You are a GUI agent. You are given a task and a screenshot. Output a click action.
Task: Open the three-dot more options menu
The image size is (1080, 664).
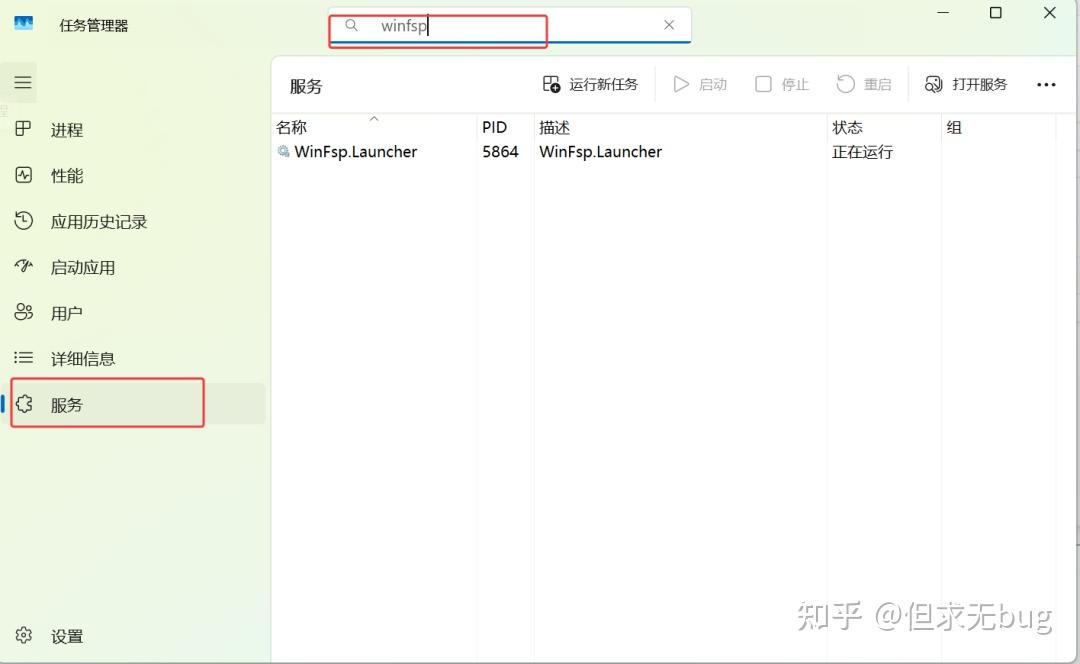tap(1046, 84)
